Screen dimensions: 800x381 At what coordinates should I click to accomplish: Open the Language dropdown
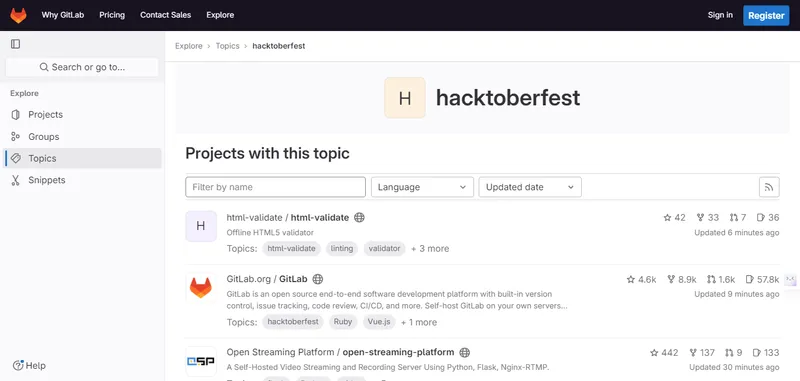point(422,187)
